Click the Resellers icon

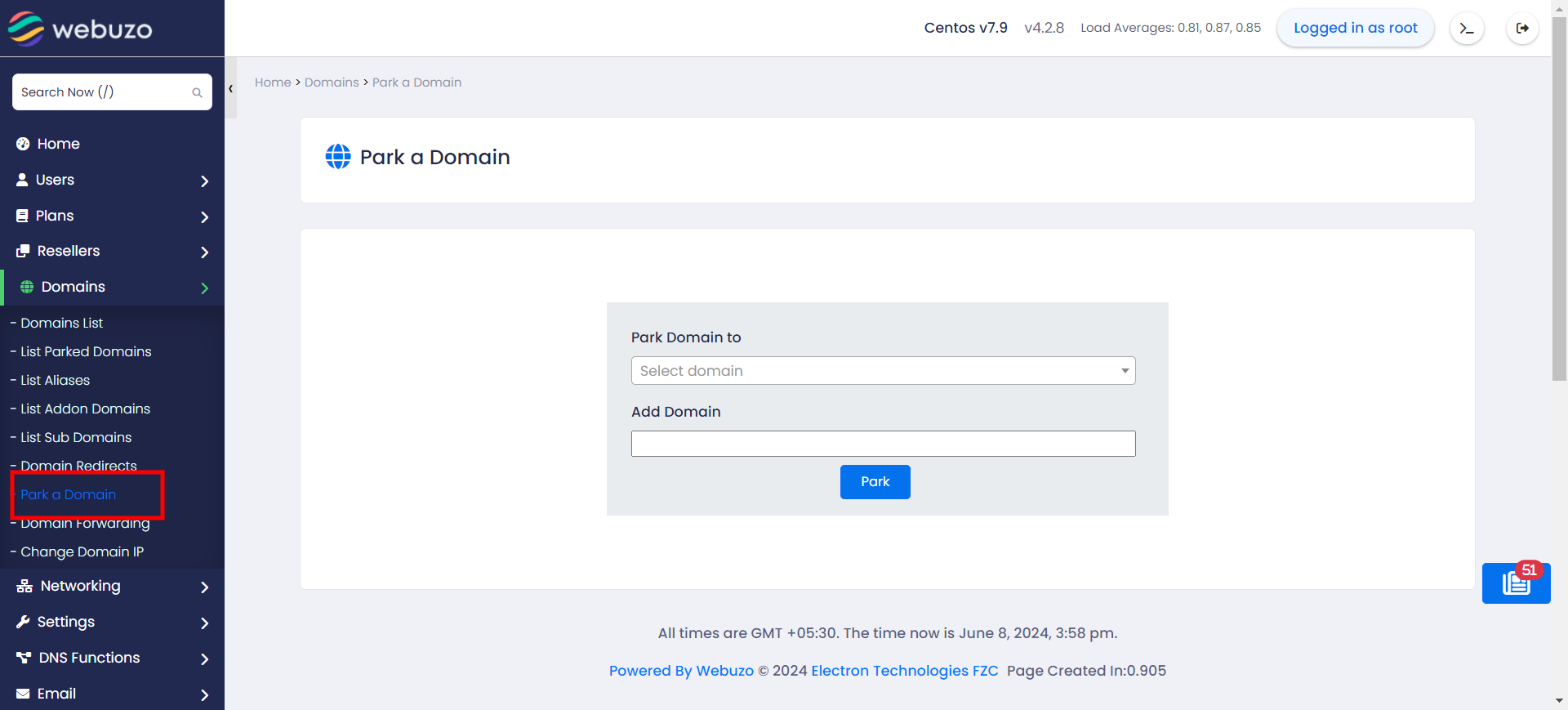(x=23, y=251)
